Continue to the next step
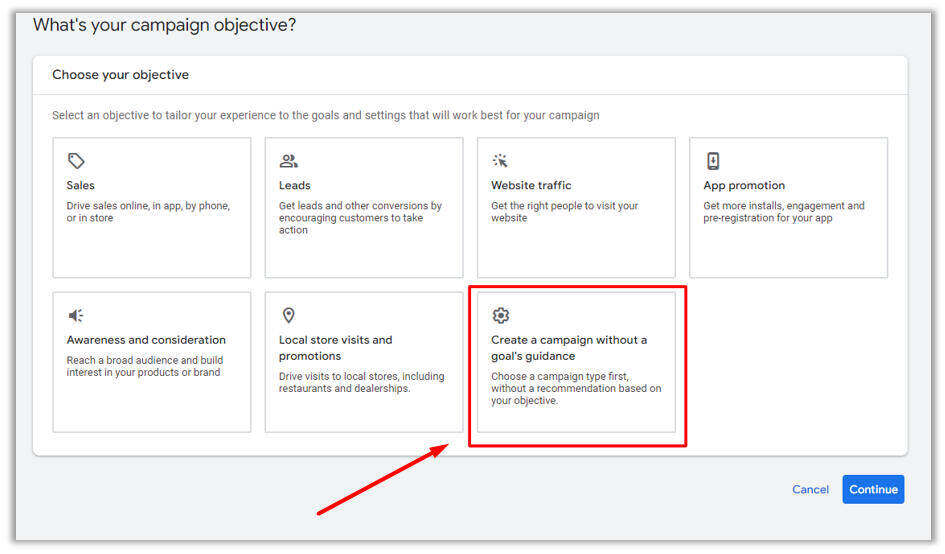The height and width of the screenshot is (554, 945). (873, 489)
